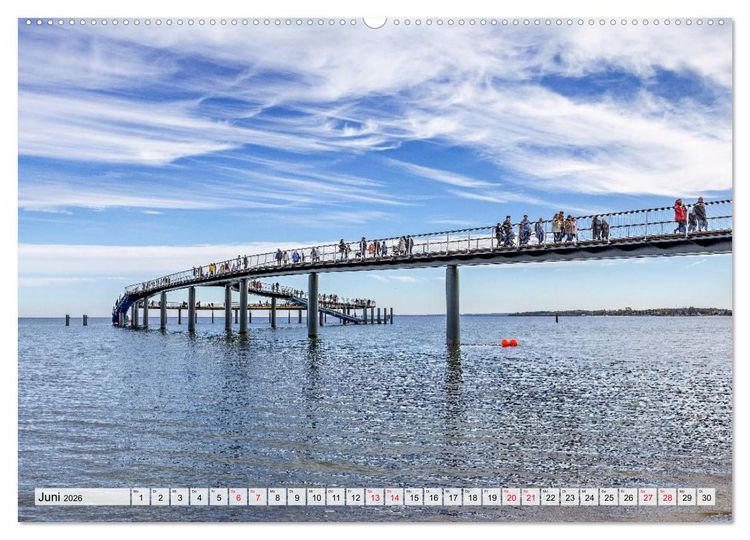The width and height of the screenshot is (750, 540).
Task: Select date 11 in the calendar strip
Action: pyautogui.click(x=336, y=497)
